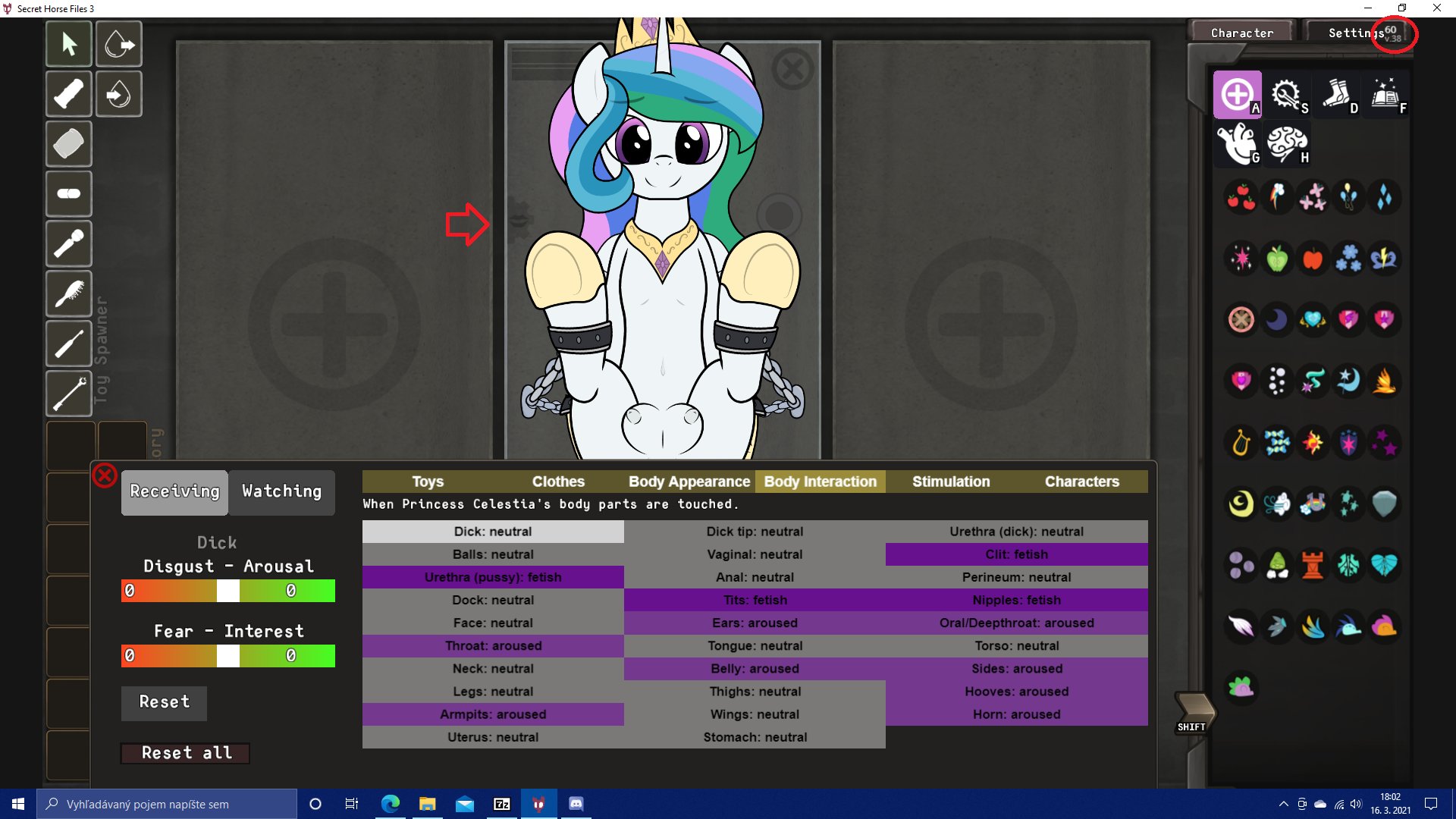Choose the fill drop with arrow tool
The image size is (1456, 819).
(x=119, y=44)
